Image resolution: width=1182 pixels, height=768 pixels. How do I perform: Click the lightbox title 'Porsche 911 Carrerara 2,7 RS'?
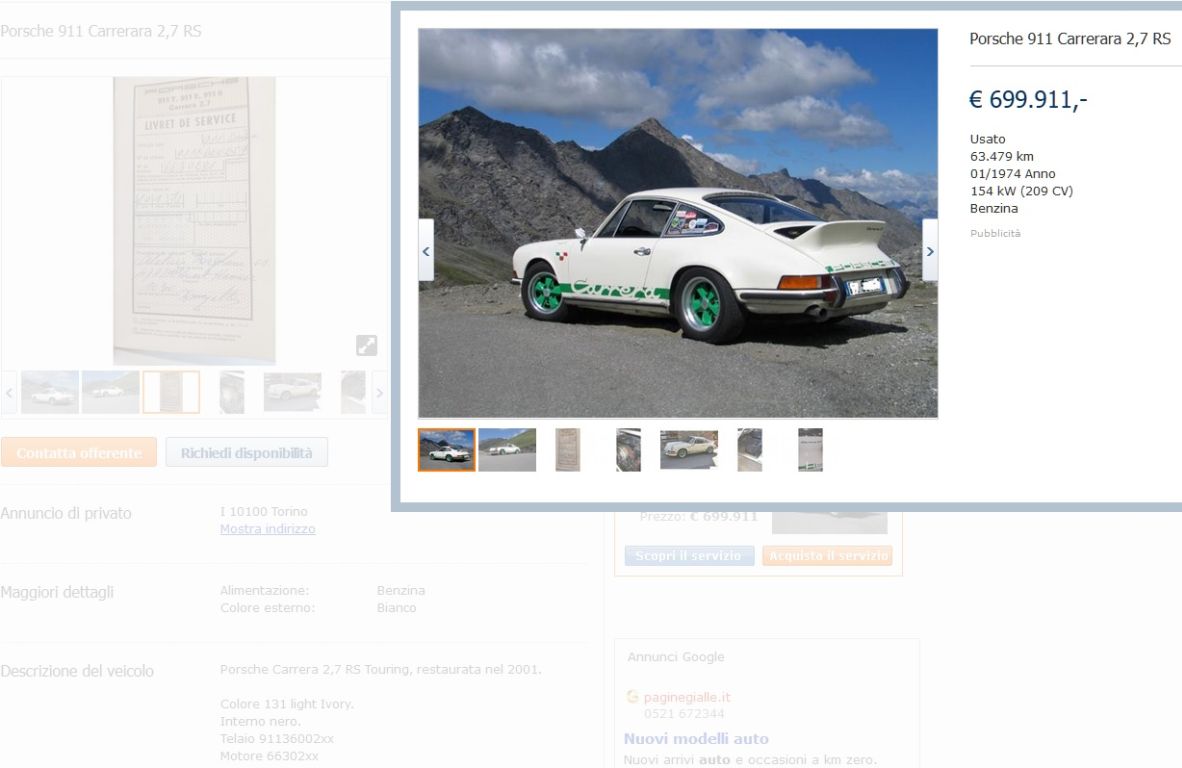tap(1070, 38)
